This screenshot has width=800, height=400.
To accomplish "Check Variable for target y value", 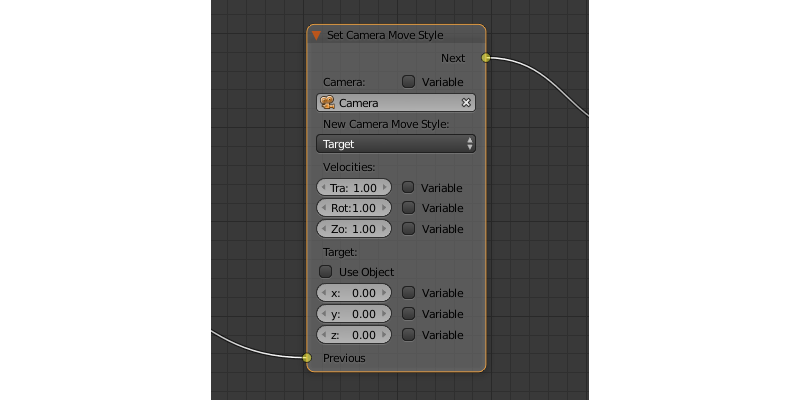I will coord(408,314).
